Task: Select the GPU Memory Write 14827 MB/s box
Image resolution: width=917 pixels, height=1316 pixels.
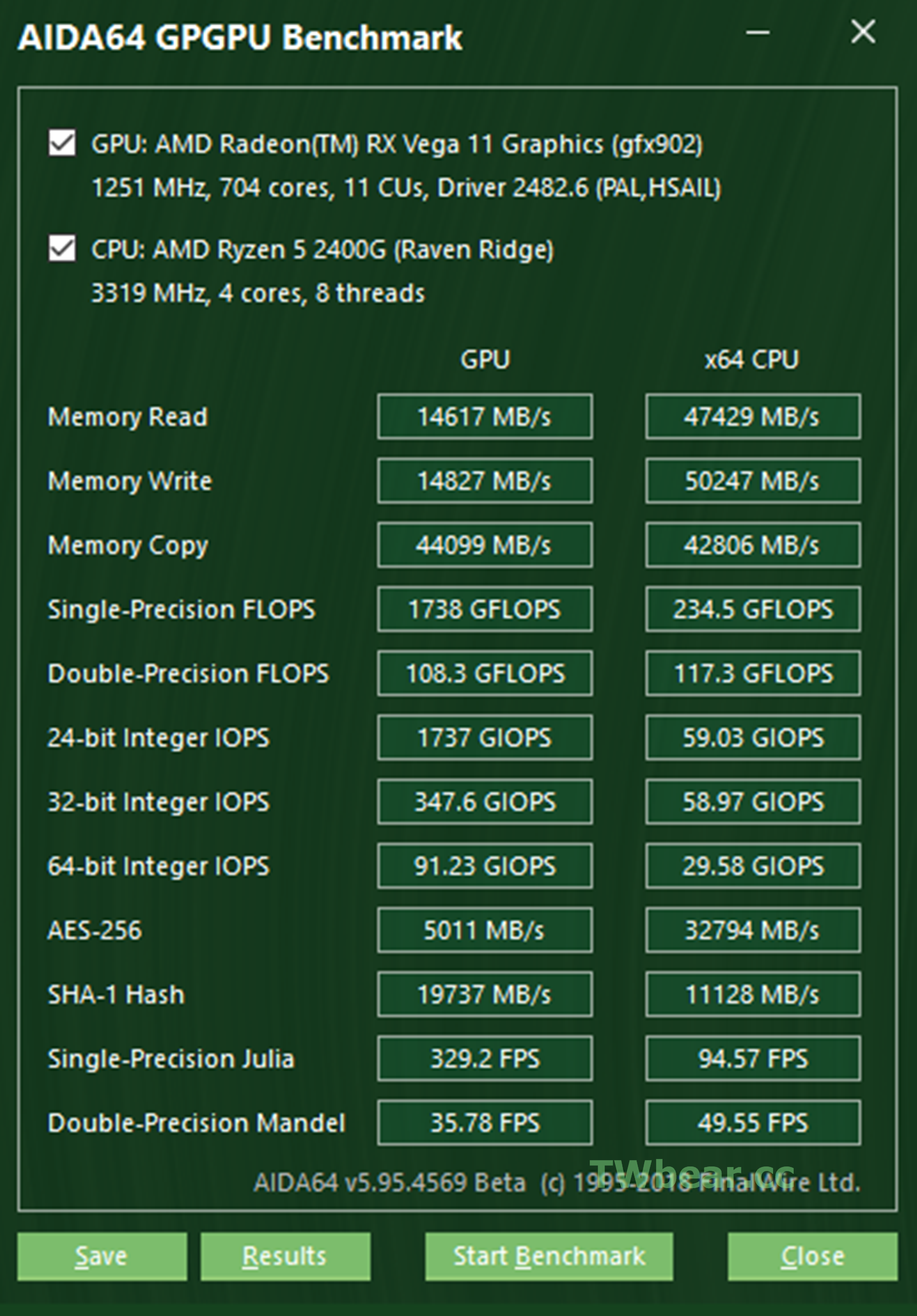Action: click(x=485, y=481)
